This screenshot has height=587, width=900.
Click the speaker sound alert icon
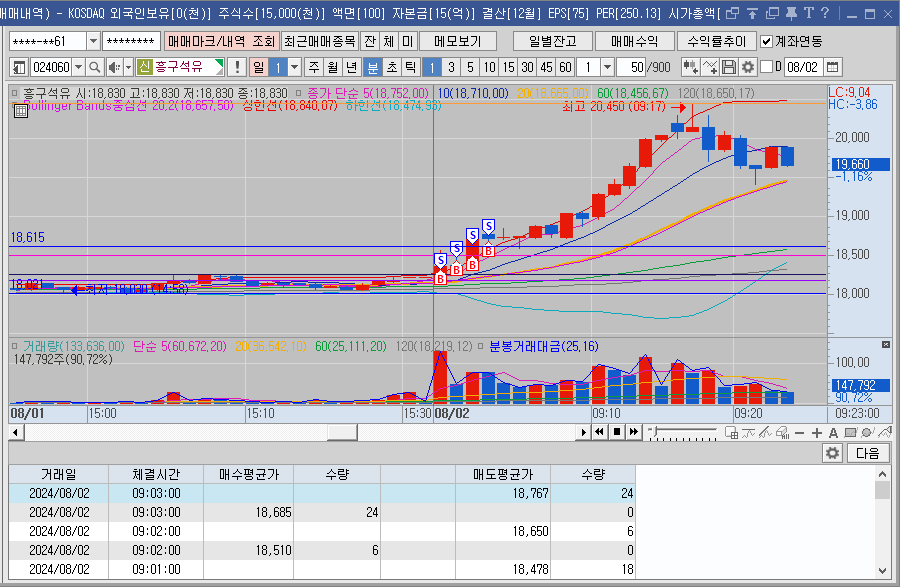pos(114,68)
